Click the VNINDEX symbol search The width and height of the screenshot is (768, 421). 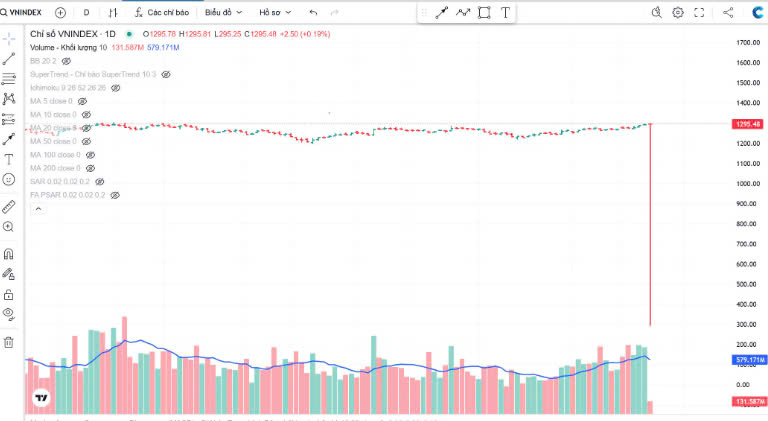coord(21,13)
